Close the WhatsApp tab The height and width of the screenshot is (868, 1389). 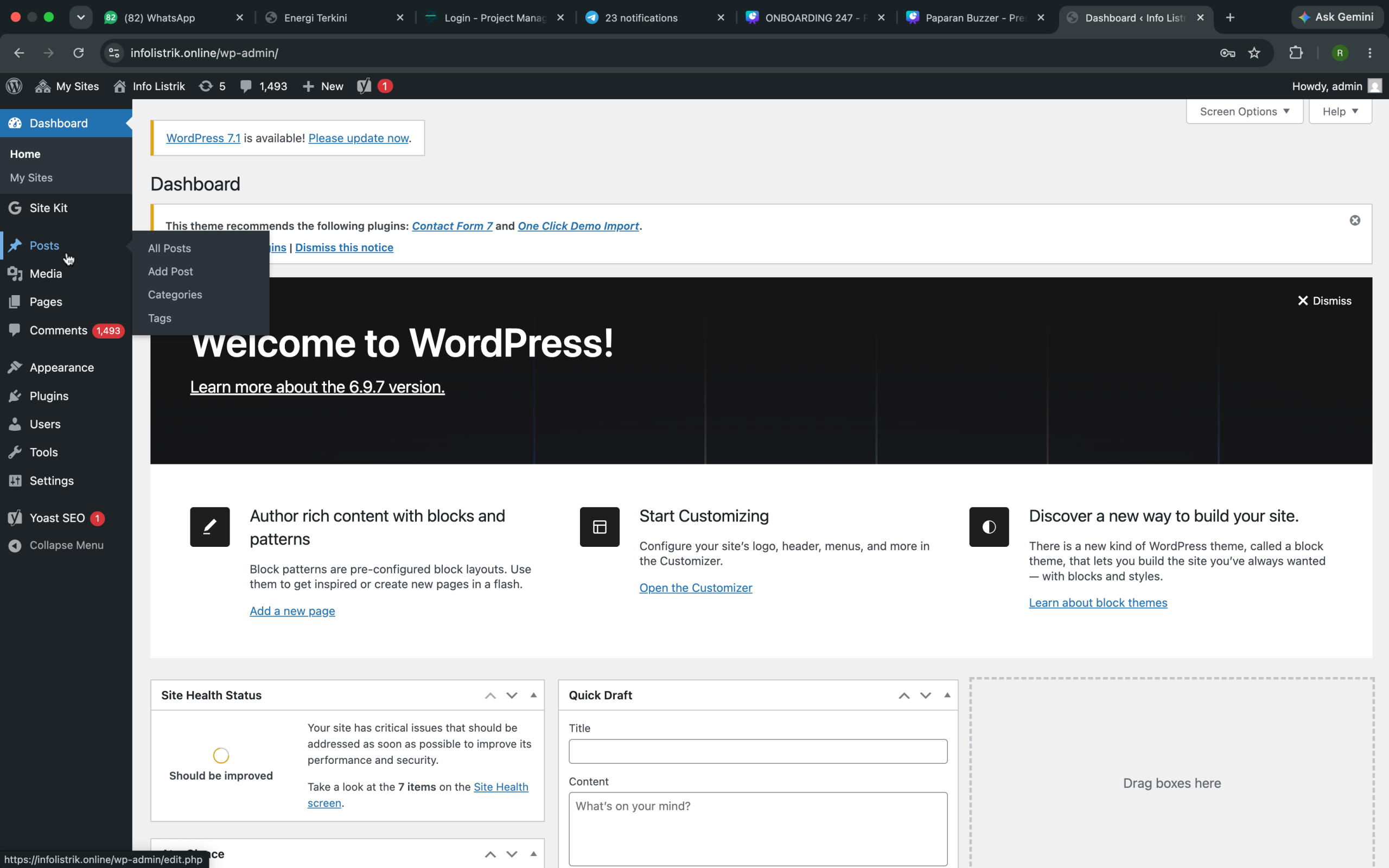240,18
